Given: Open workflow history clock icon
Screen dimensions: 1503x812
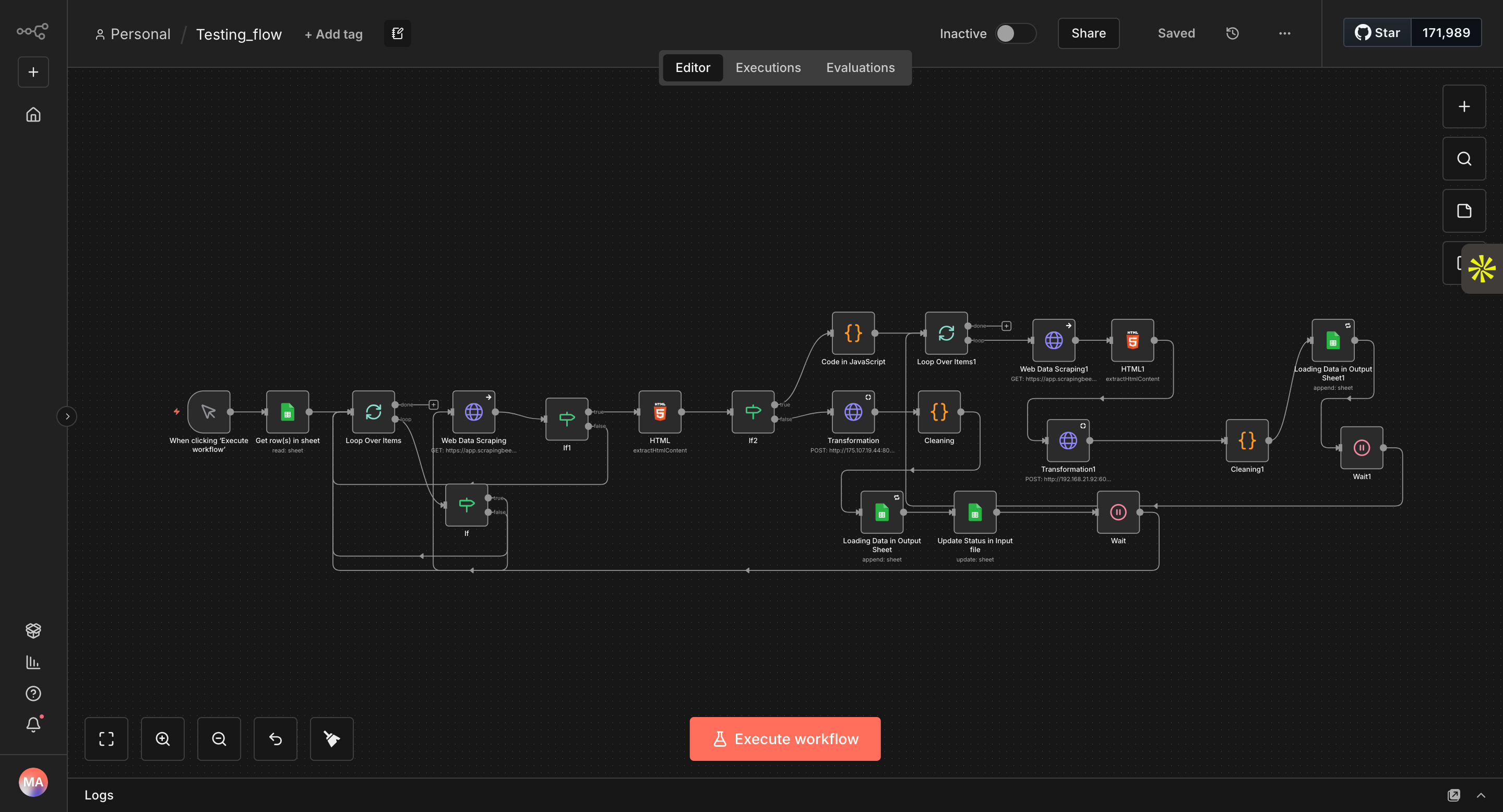Looking at the screenshot, I should coord(1232,33).
